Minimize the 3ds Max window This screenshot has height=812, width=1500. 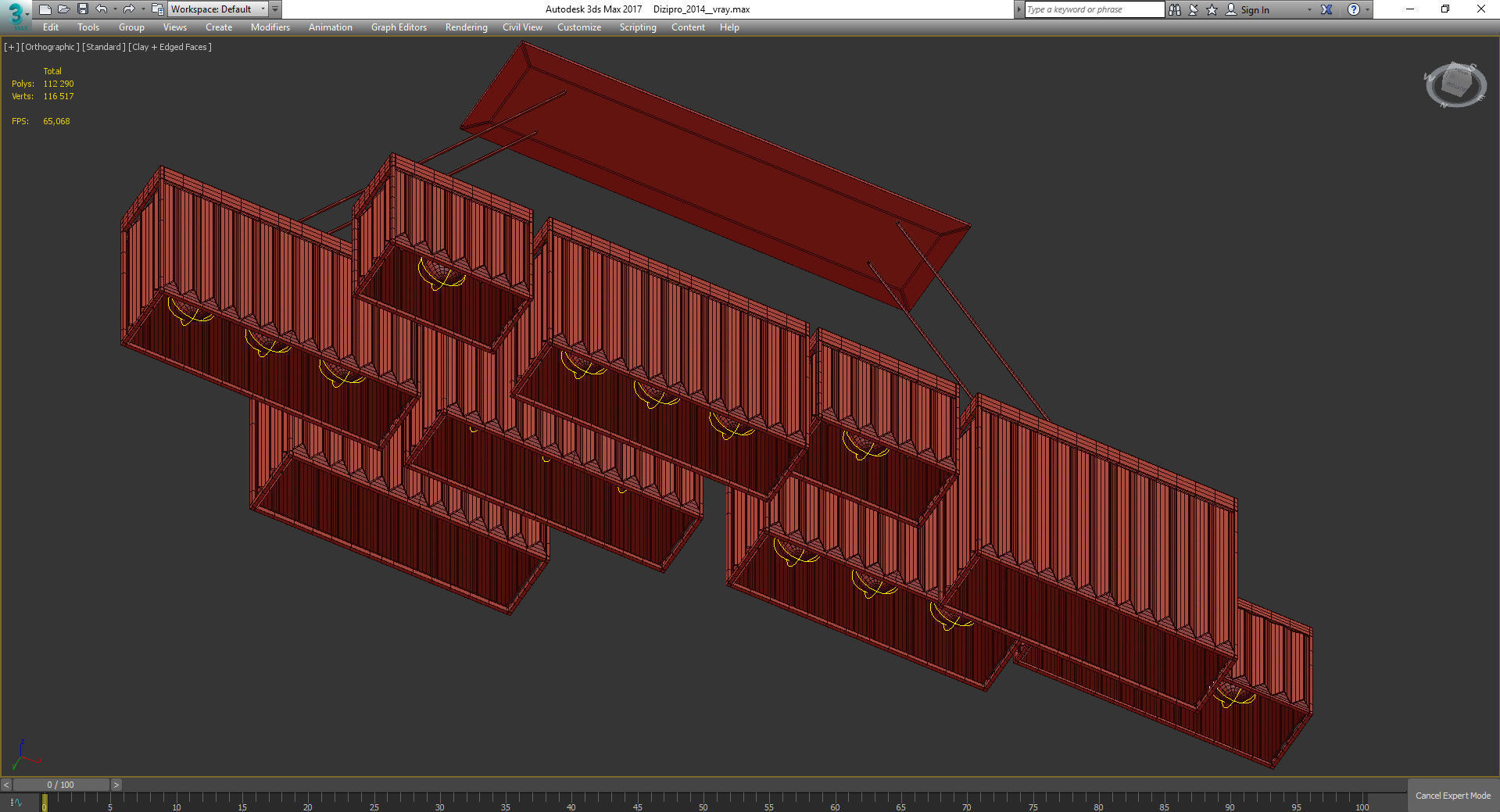point(1410,9)
